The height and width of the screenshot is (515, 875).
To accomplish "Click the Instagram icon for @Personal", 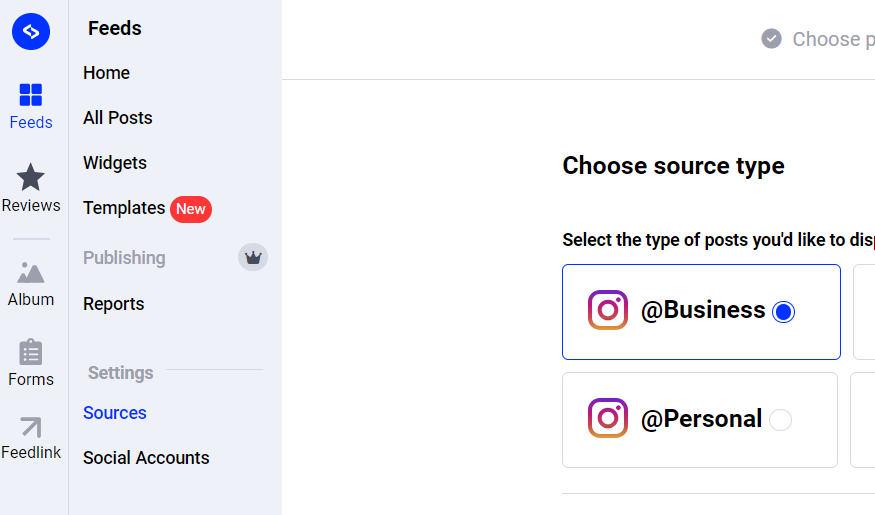I will pyautogui.click(x=608, y=418).
